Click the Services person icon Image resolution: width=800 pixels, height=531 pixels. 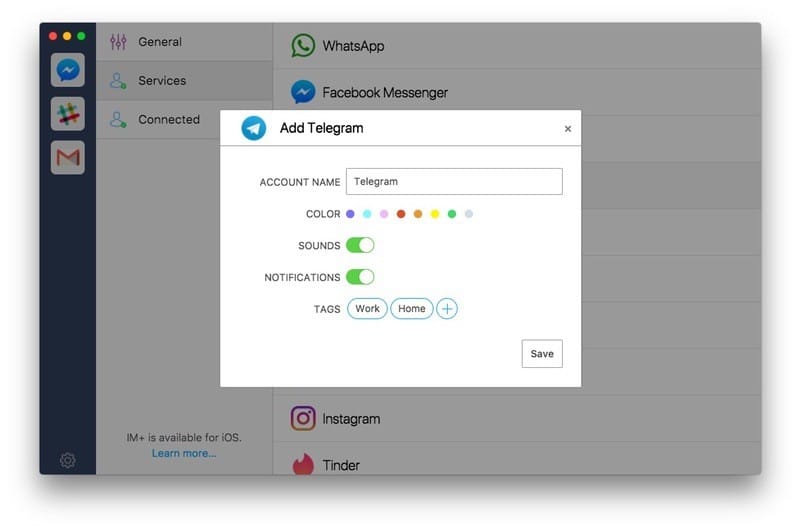118,81
